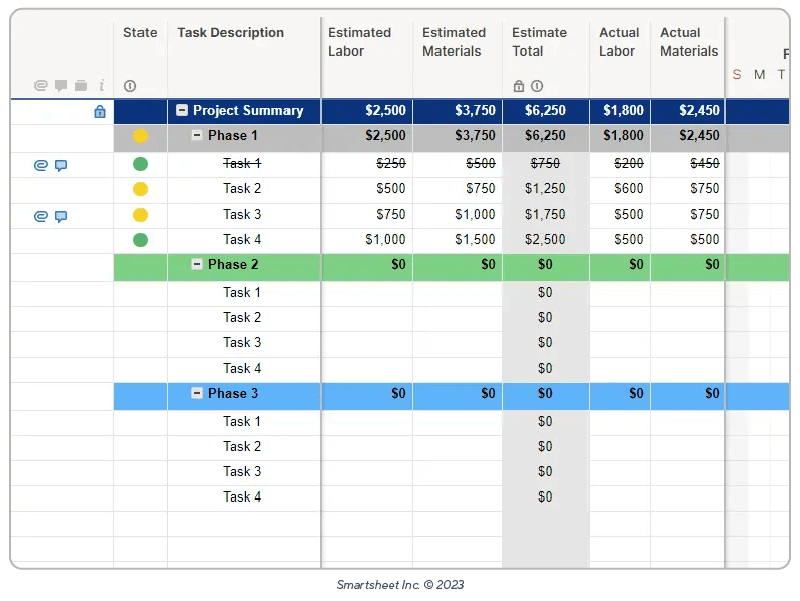Click Phase 1's yellow status indicator
This screenshot has height=601, width=800.
141,136
